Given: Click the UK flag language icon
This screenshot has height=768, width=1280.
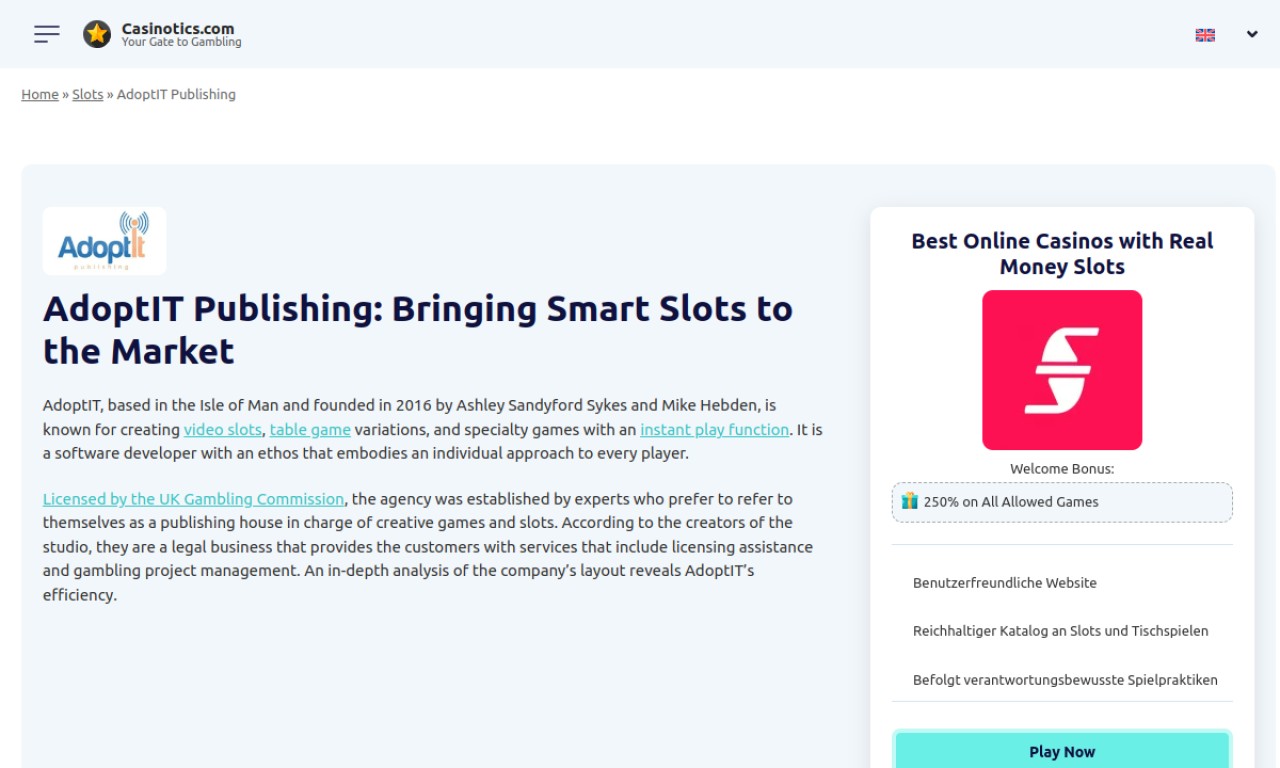Looking at the screenshot, I should tap(1205, 35).
